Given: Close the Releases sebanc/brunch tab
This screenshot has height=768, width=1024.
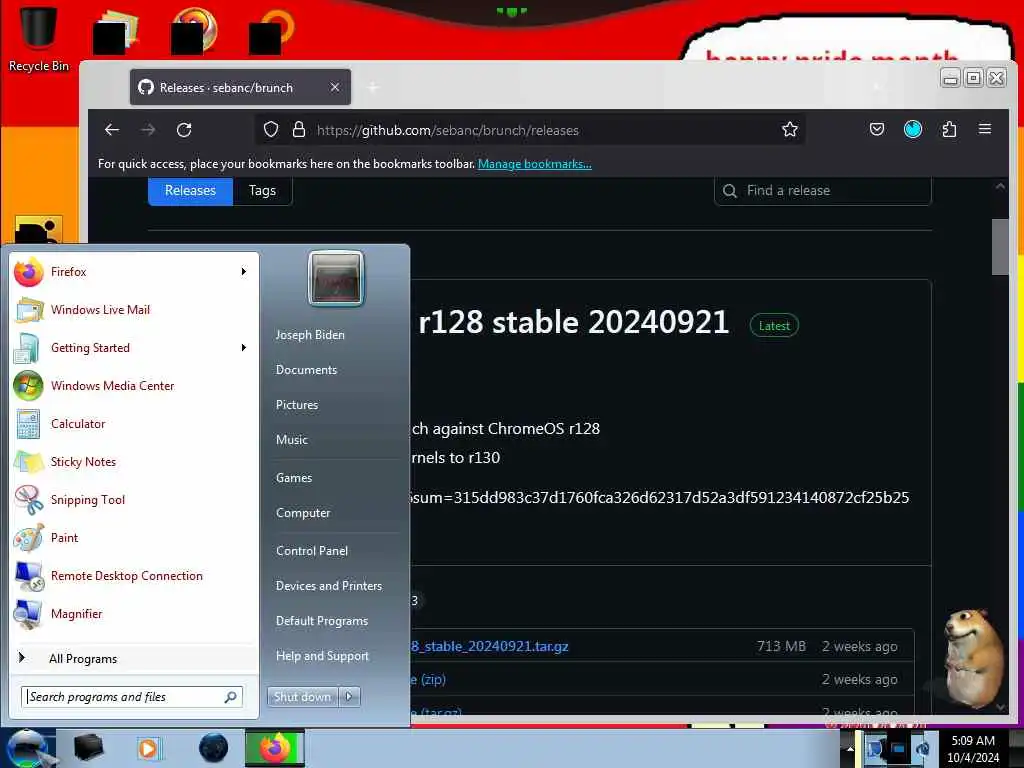Looking at the screenshot, I should (x=334, y=87).
